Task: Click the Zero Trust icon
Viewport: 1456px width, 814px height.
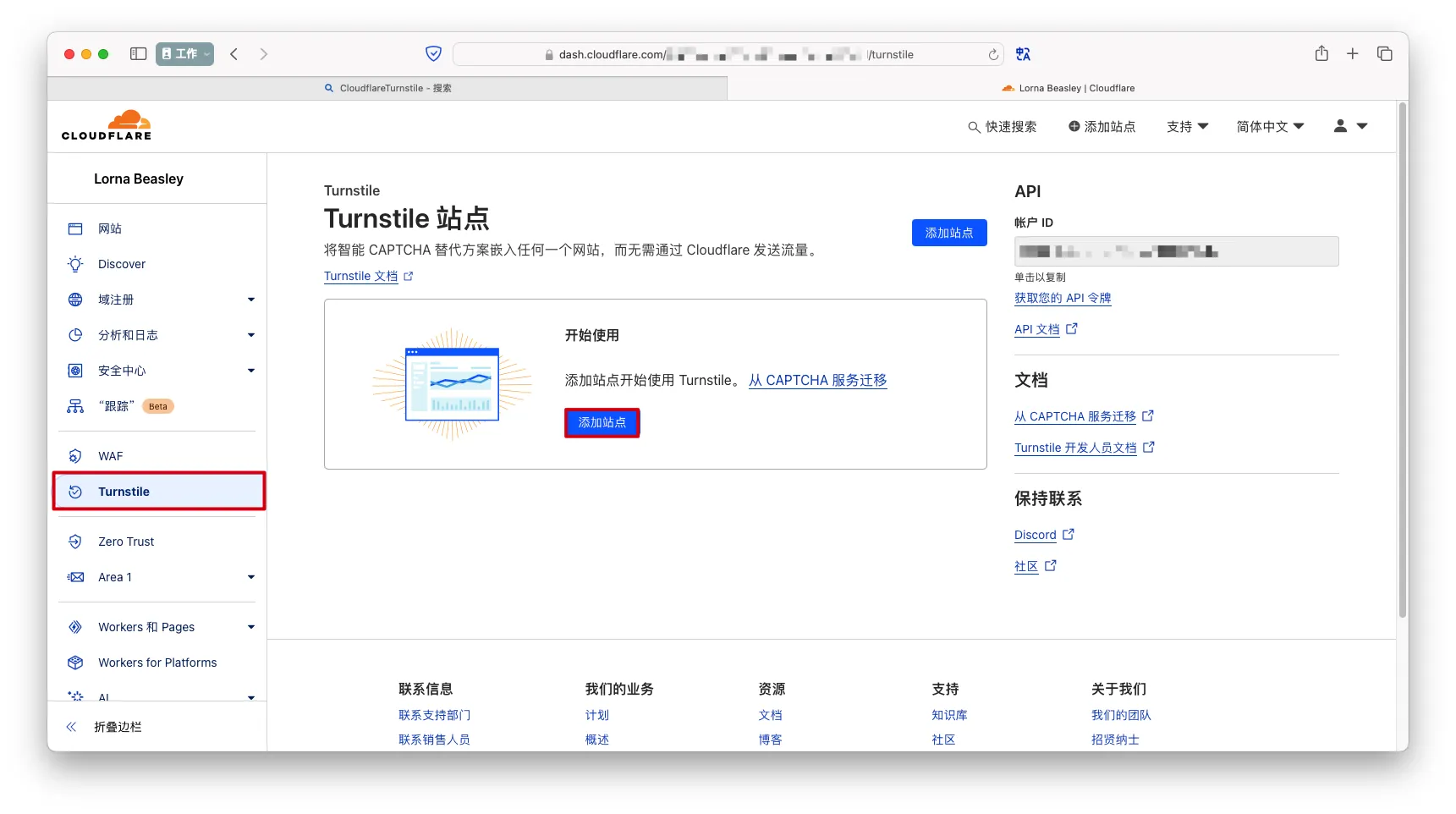Action: click(75, 542)
